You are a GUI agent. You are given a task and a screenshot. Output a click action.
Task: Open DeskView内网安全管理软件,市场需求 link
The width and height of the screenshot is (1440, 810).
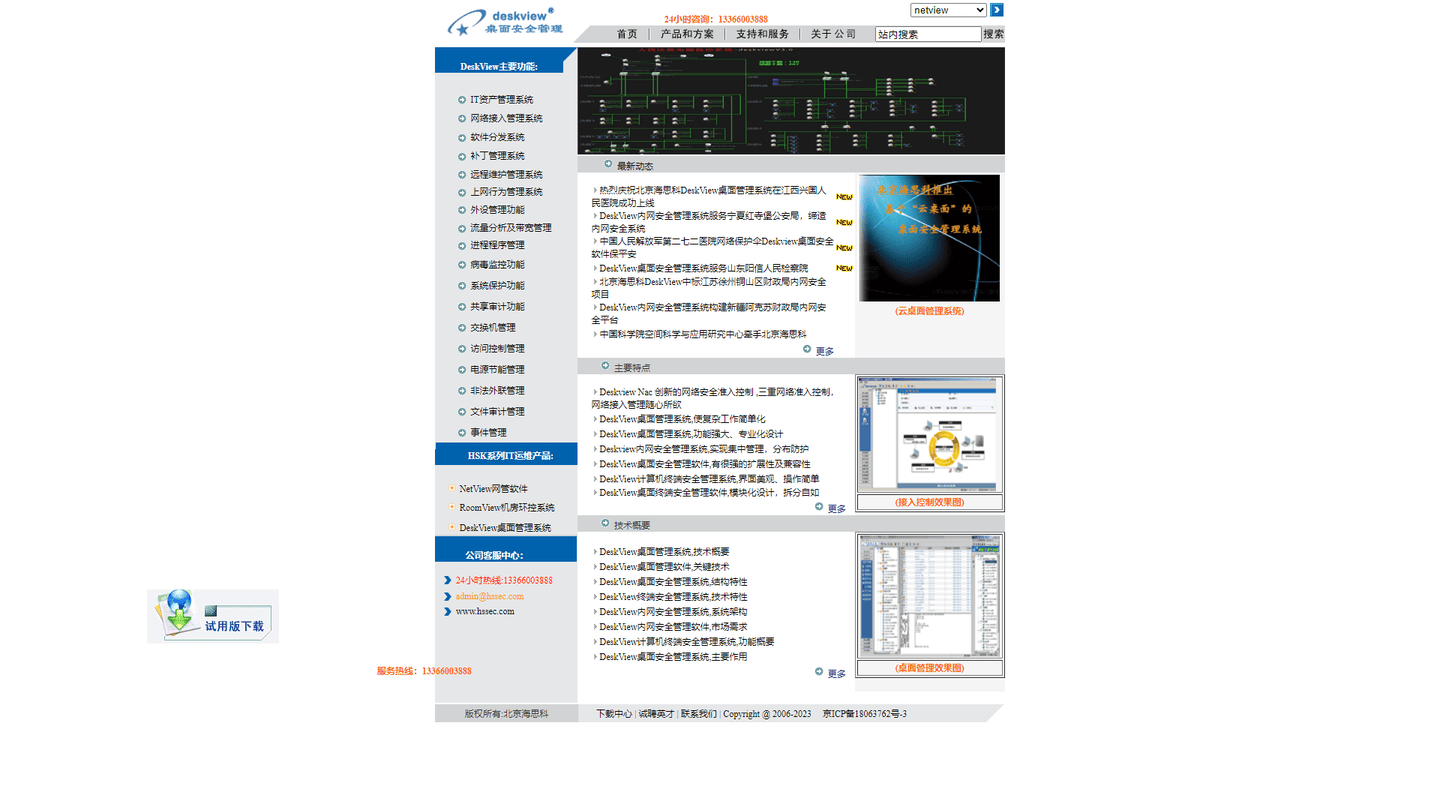click(x=673, y=627)
